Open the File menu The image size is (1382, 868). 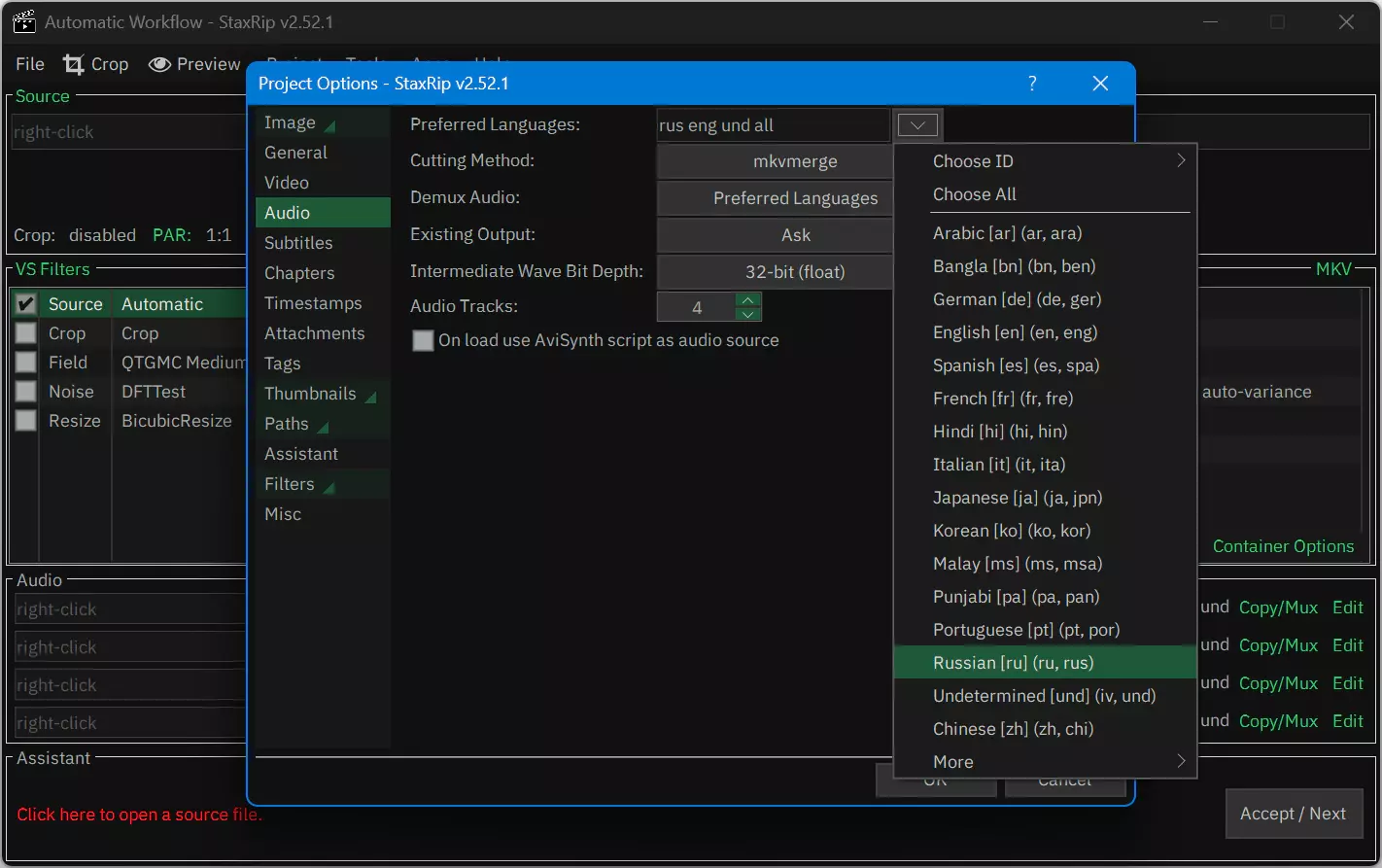pyautogui.click(x=30, y=64)
